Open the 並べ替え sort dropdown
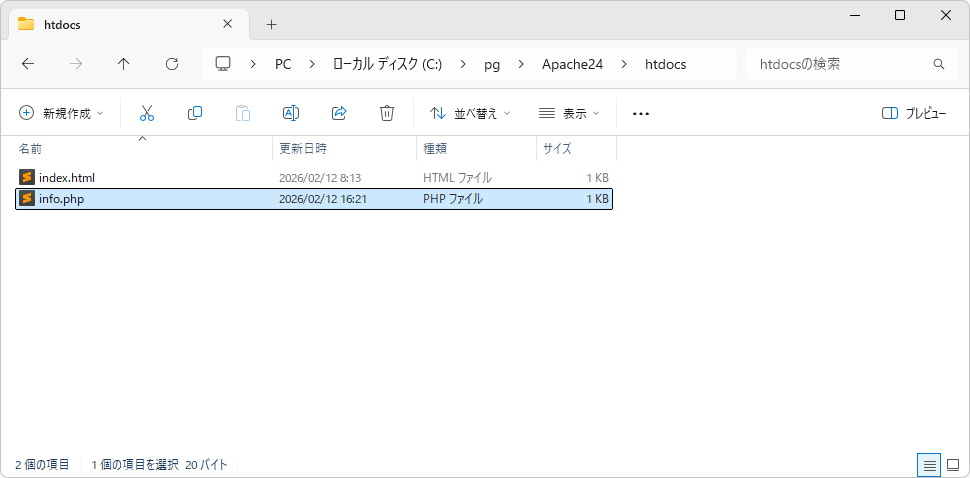970x478 pixels. [x=471, y=113]
